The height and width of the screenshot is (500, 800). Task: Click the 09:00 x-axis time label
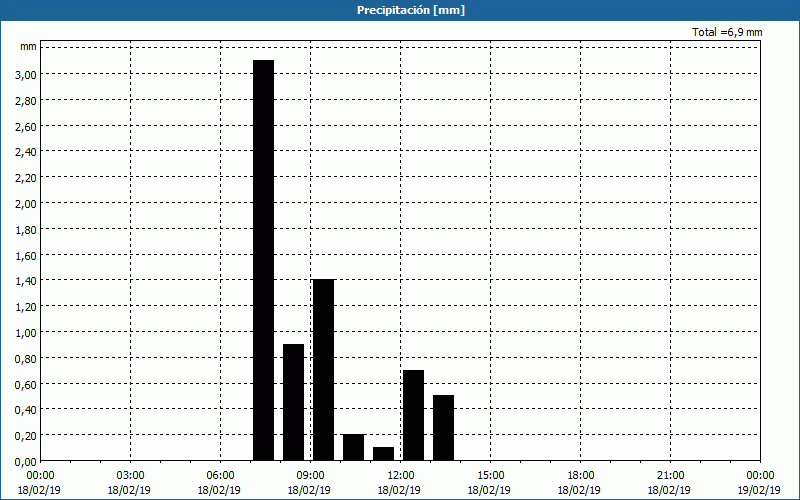click(x=310, y=476)
